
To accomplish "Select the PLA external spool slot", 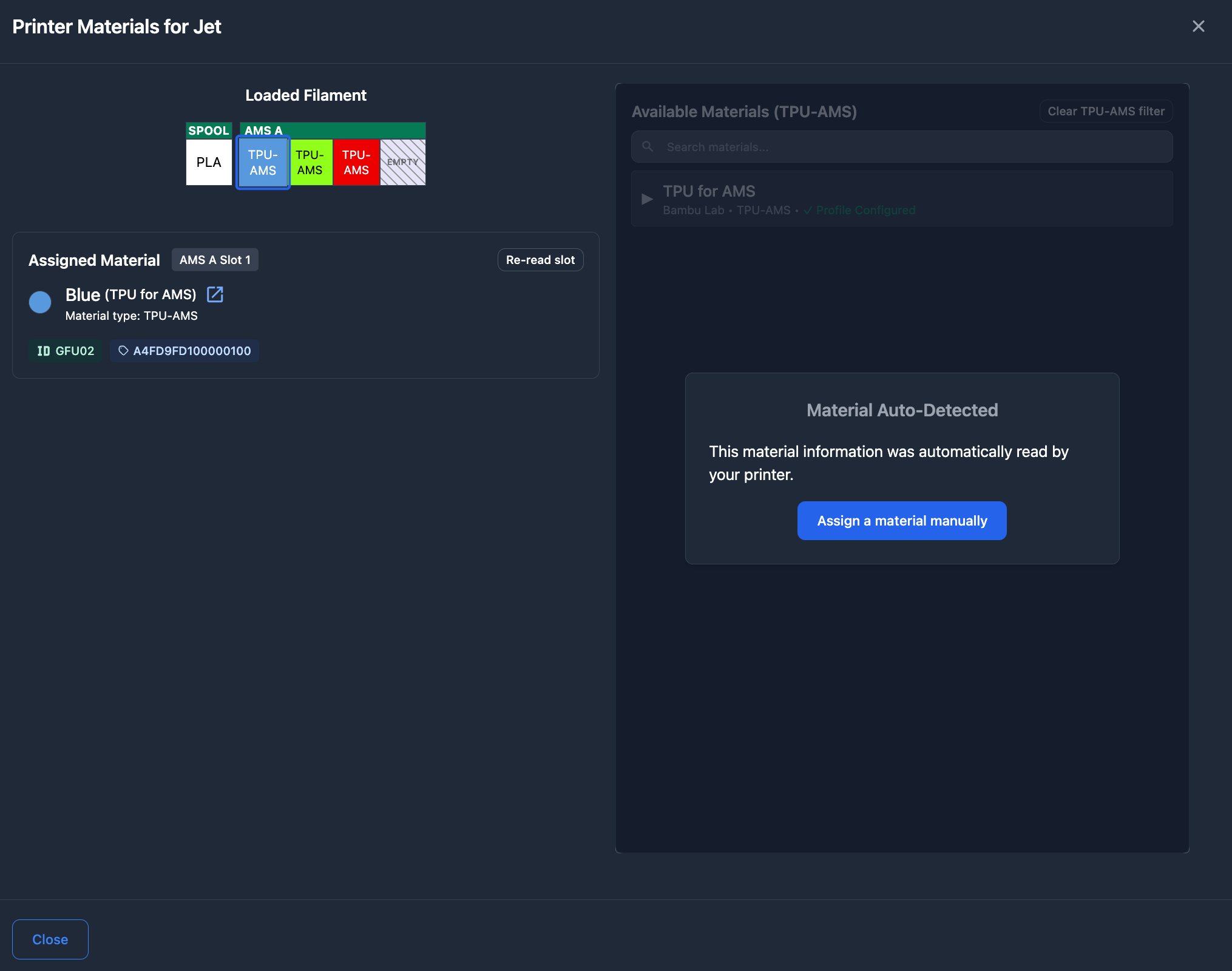I will (209, 162).
